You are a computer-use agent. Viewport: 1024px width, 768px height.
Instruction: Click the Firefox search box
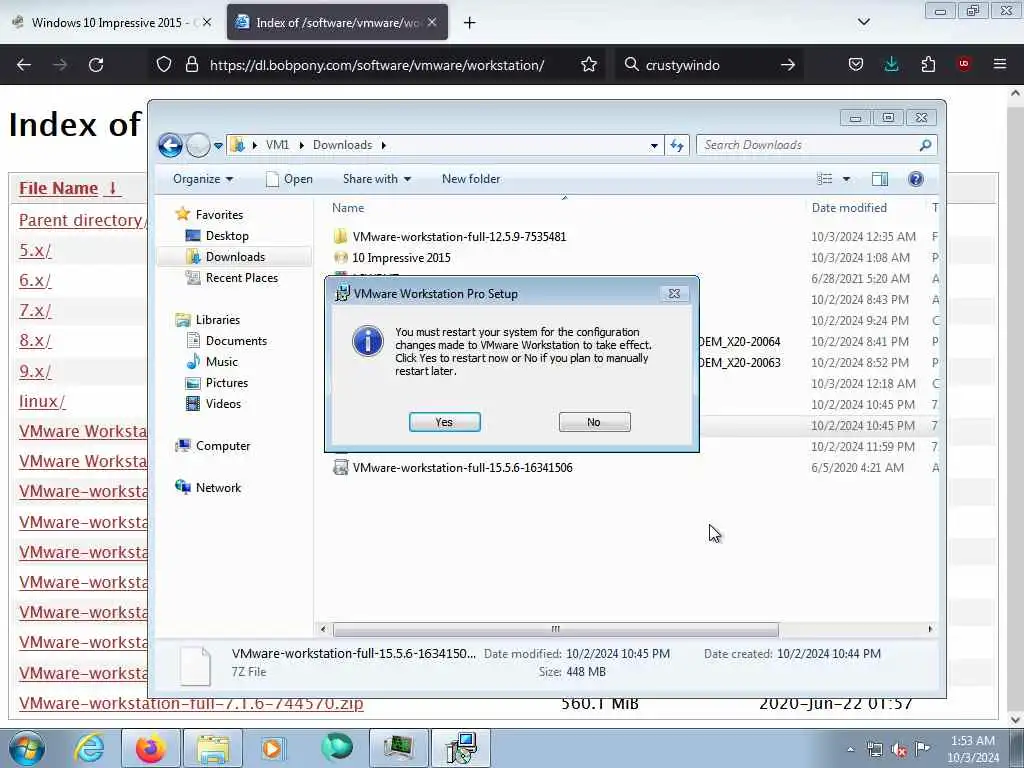coord(709,65)
